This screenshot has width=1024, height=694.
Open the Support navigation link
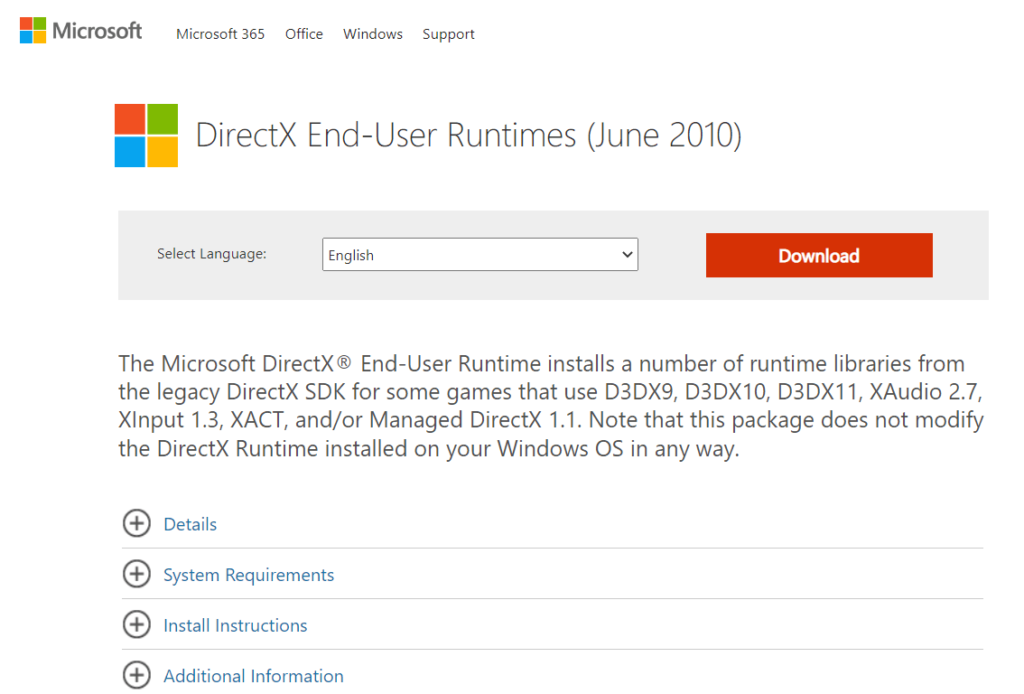448,34
